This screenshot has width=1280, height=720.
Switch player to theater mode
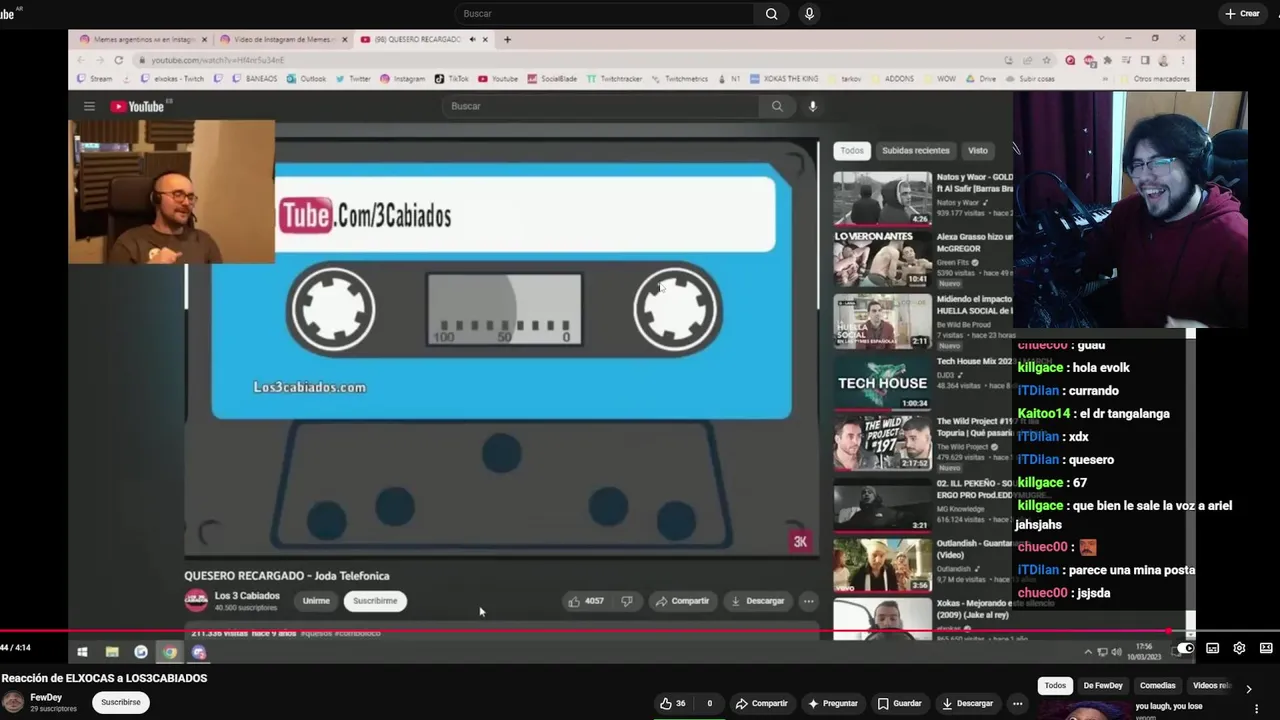click(1266, 648)
